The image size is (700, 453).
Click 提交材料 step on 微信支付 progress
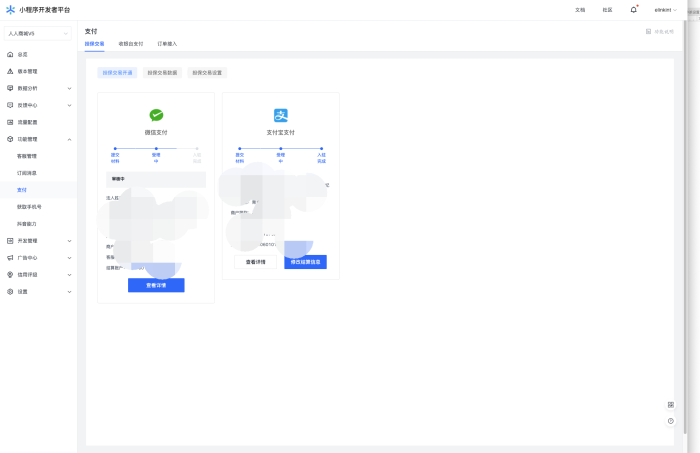pos(115,158)
